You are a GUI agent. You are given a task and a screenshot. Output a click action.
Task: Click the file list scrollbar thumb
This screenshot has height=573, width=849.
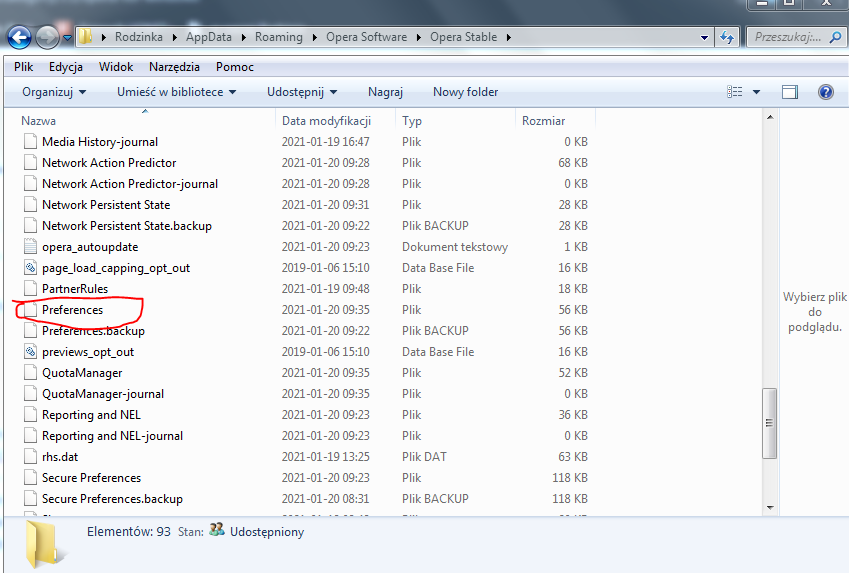tap(769, 423)
